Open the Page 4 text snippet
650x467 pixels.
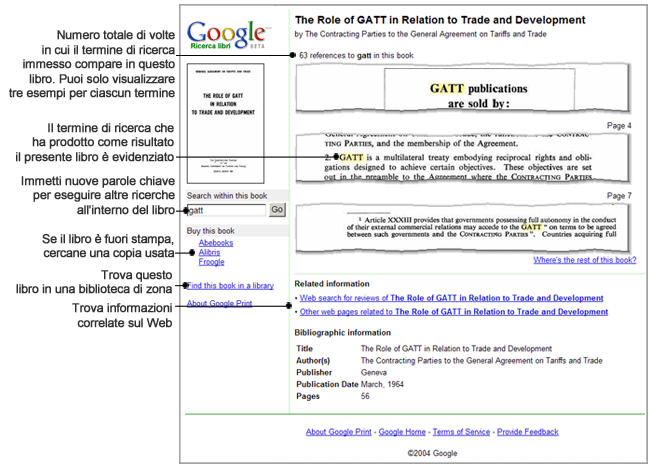coord(463,158)
